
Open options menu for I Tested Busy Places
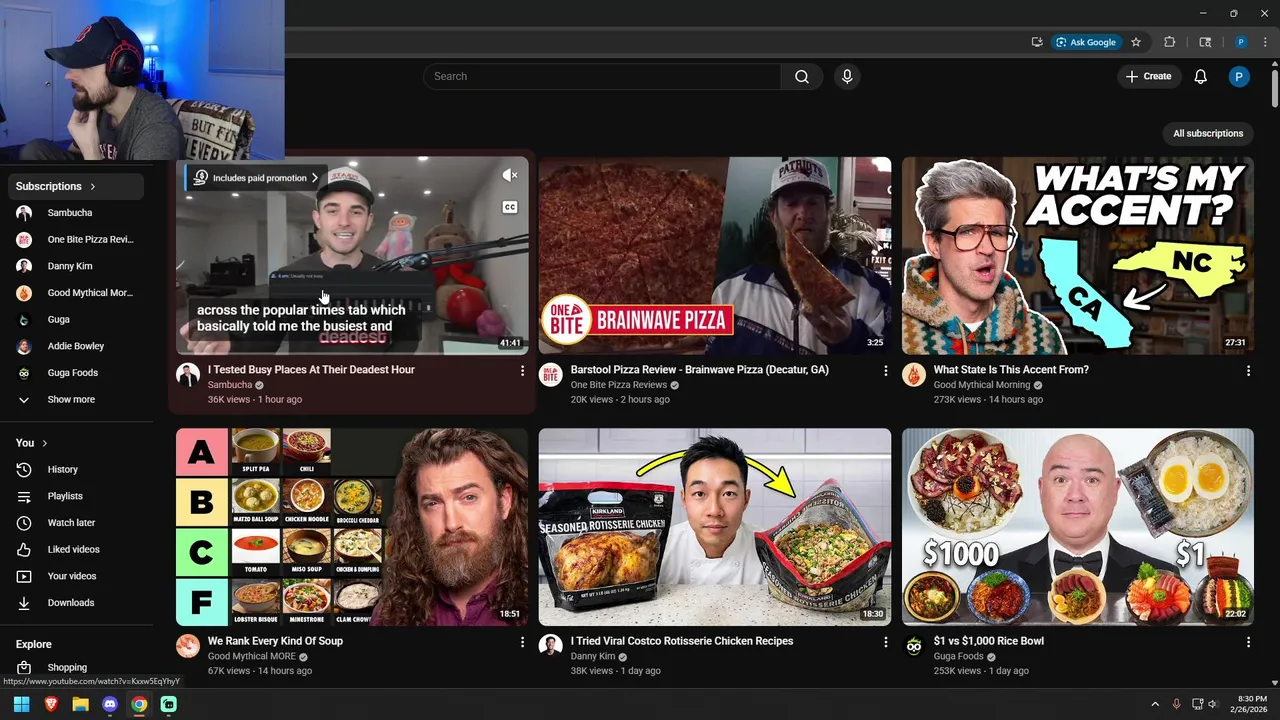point(522,371)
